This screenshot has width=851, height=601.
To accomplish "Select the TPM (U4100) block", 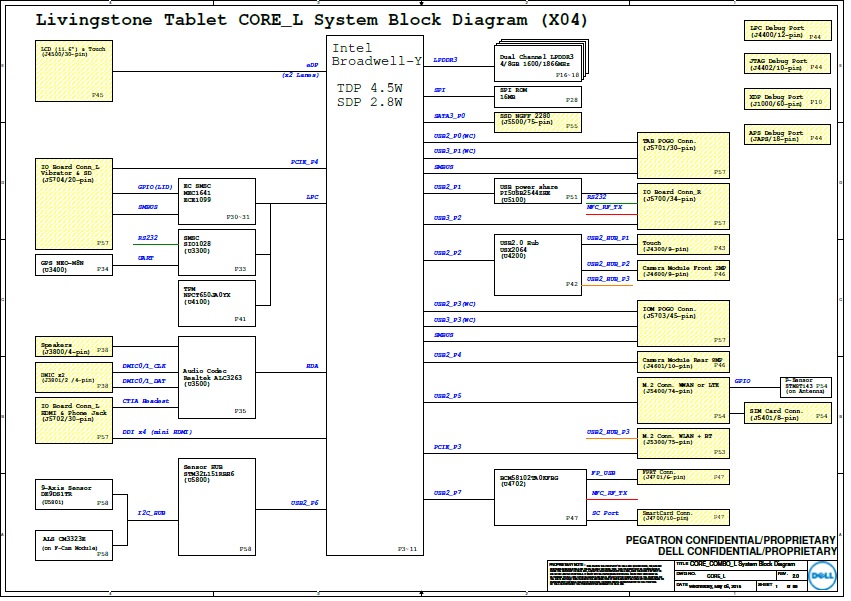I will pos(217,303).
